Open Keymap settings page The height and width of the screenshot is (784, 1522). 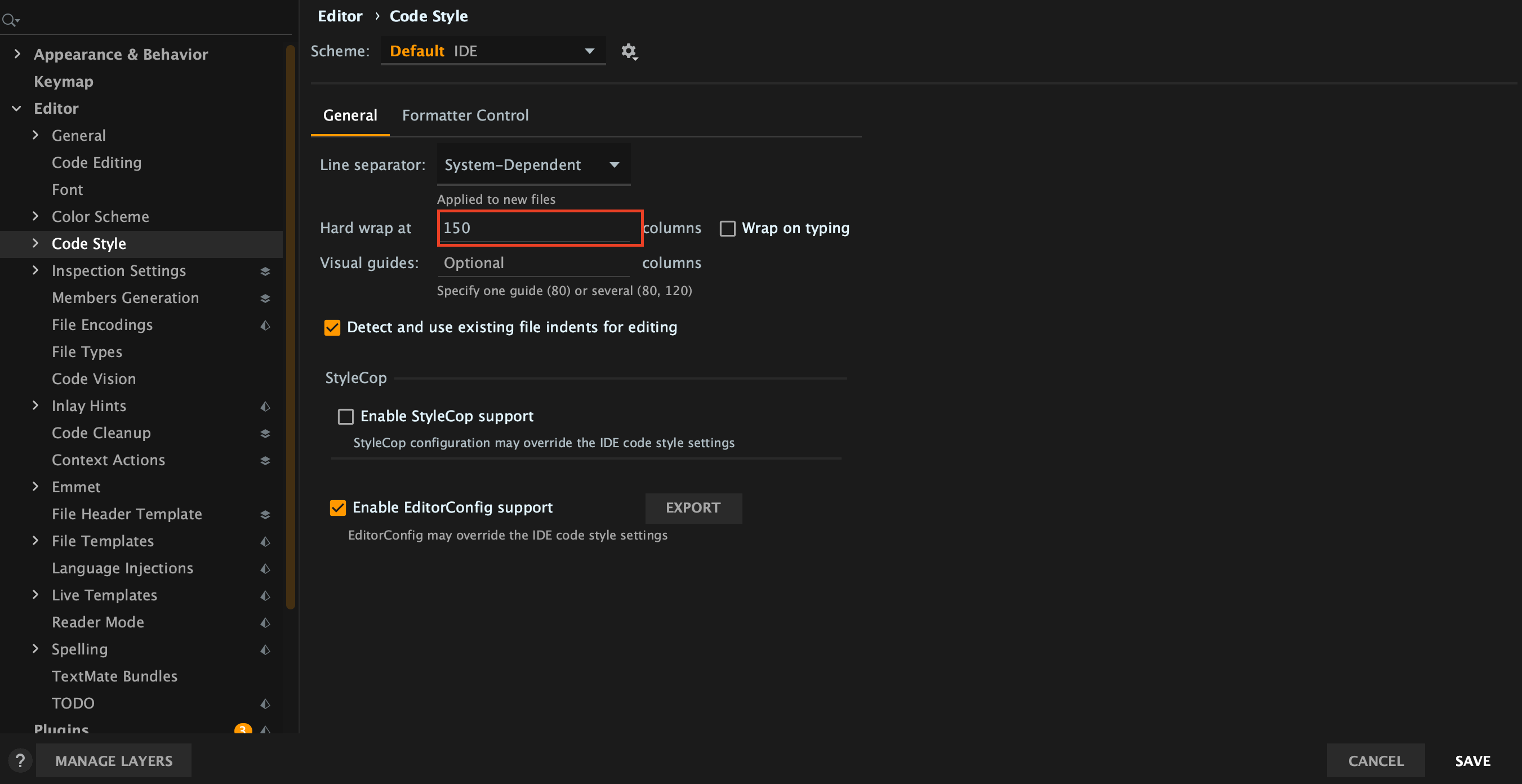(63, 81)
